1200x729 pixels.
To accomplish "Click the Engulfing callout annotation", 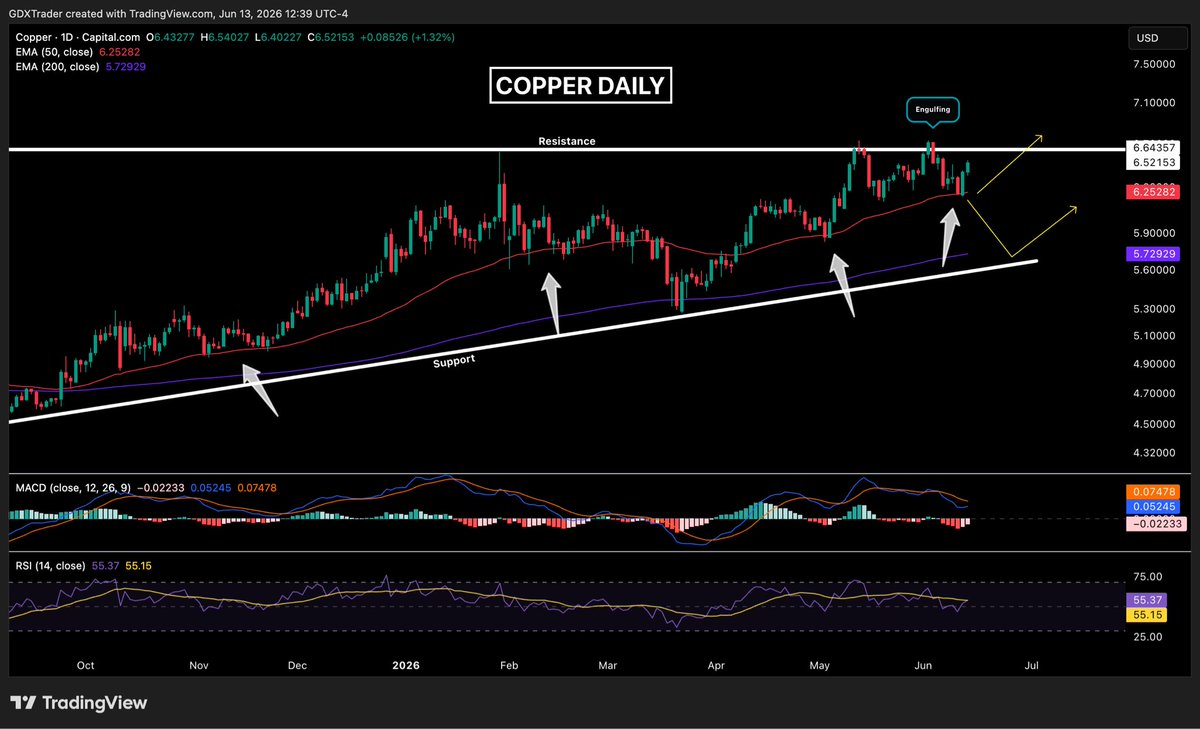I will [x=932, y=109].
